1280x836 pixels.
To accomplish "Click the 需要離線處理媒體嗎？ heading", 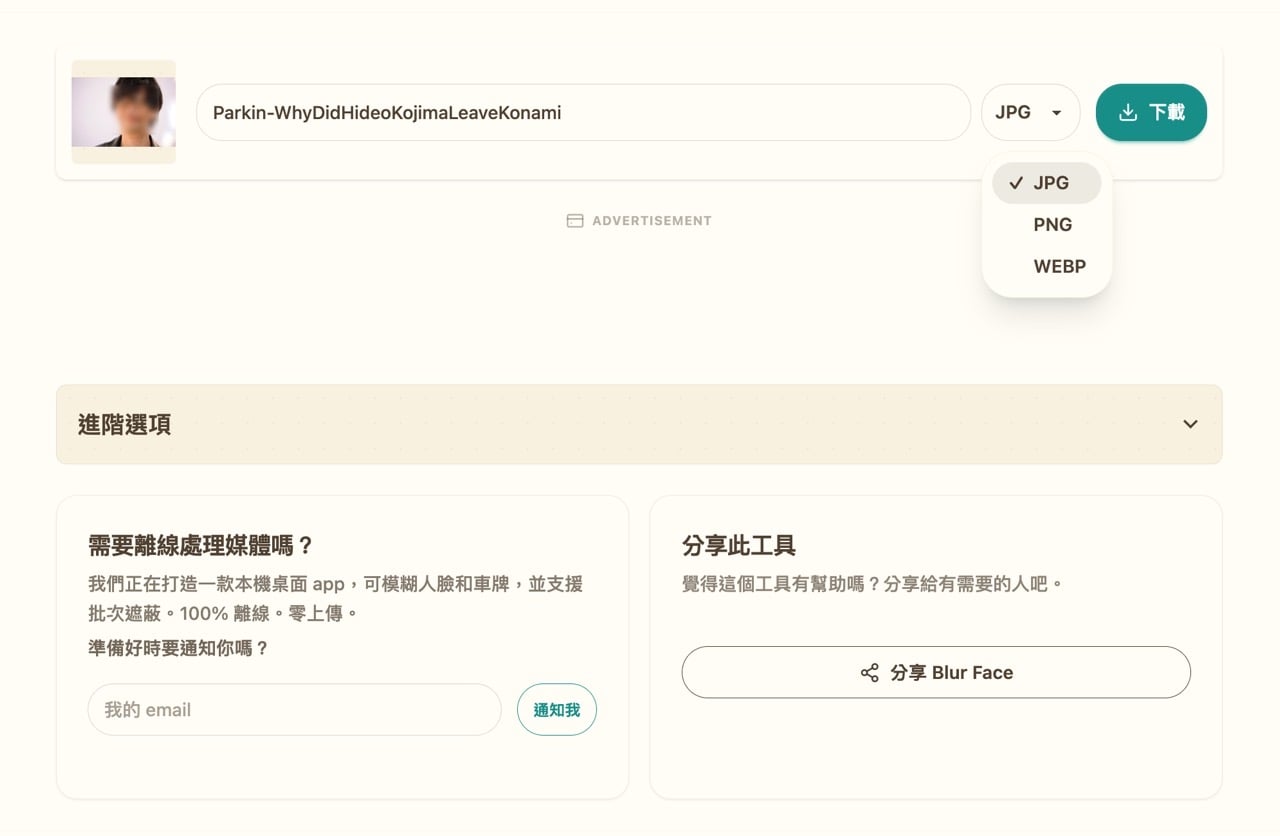I will [201, 546].
